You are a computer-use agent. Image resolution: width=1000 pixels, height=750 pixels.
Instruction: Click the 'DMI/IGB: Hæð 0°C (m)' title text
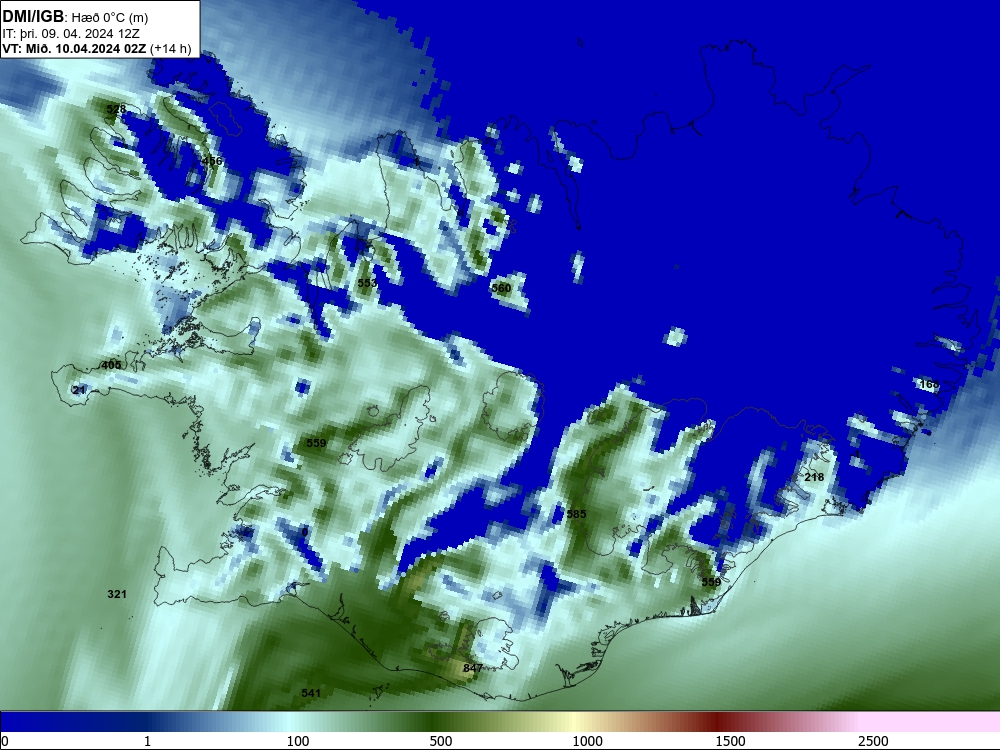tap(75, 17)
